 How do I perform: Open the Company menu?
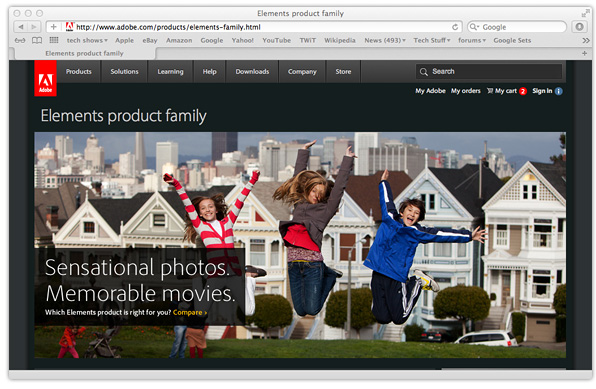coord(302,71)
